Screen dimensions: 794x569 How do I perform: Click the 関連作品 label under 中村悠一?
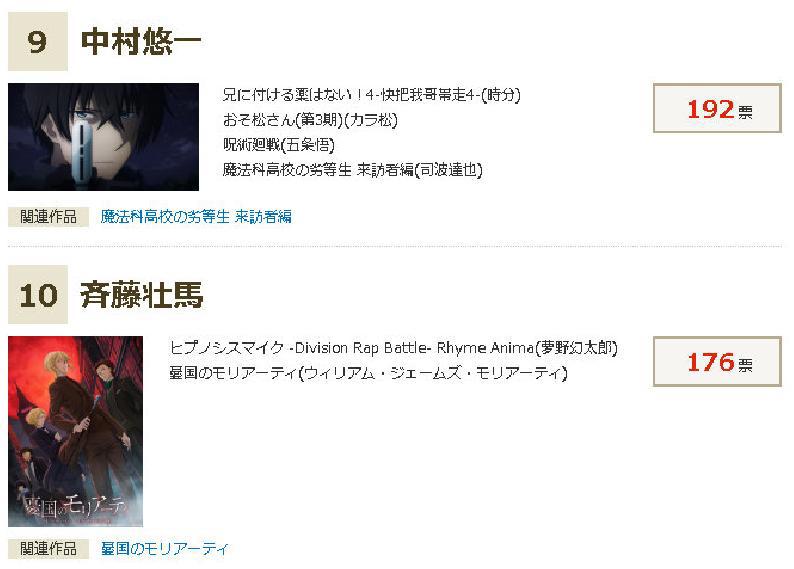(x=49, y=217)
